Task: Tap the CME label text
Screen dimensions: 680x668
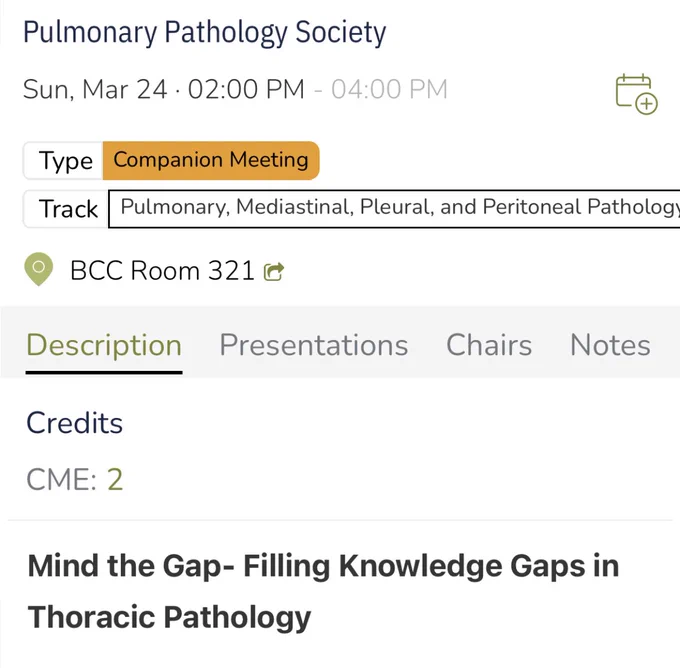Action: click(62, 480)
